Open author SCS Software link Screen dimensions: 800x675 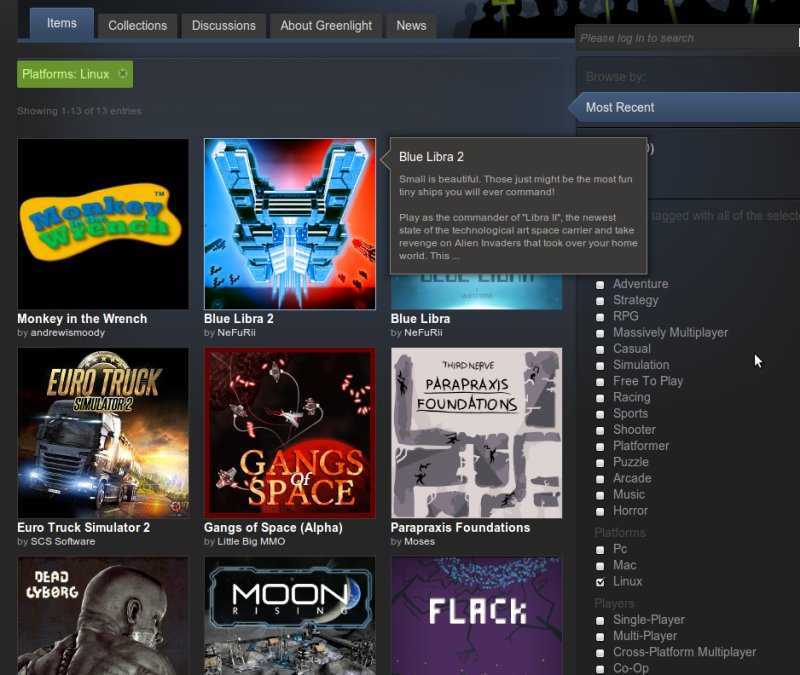63,541
